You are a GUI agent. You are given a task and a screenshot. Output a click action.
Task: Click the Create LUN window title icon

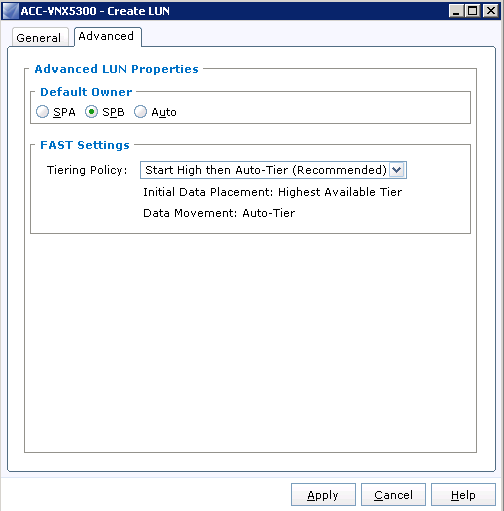pos(11,11)
